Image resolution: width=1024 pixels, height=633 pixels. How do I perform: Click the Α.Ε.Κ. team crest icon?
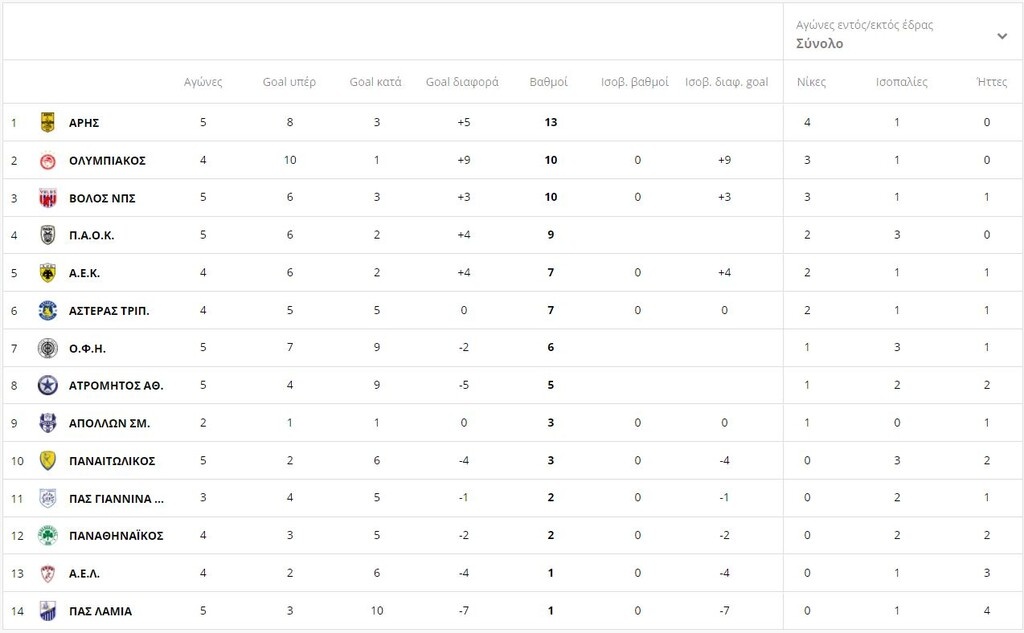(47, 273)
